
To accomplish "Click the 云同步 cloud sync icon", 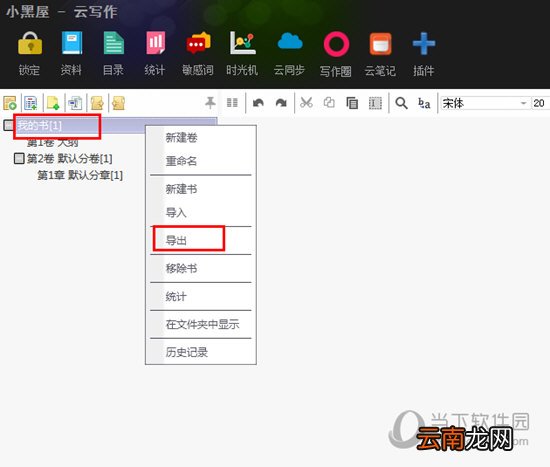I will click(x=290, y=42).
